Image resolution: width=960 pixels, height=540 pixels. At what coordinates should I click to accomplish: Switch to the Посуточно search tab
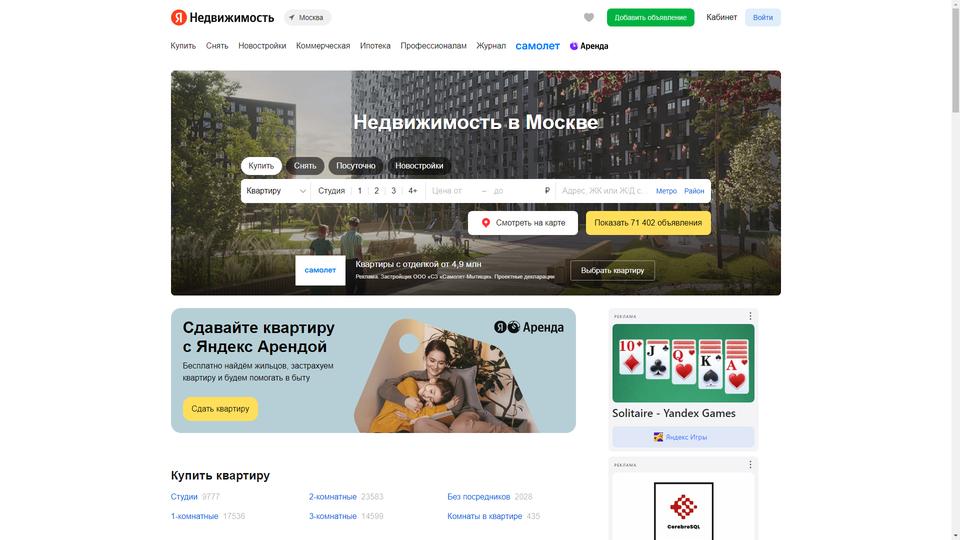[x=356, y=166]
